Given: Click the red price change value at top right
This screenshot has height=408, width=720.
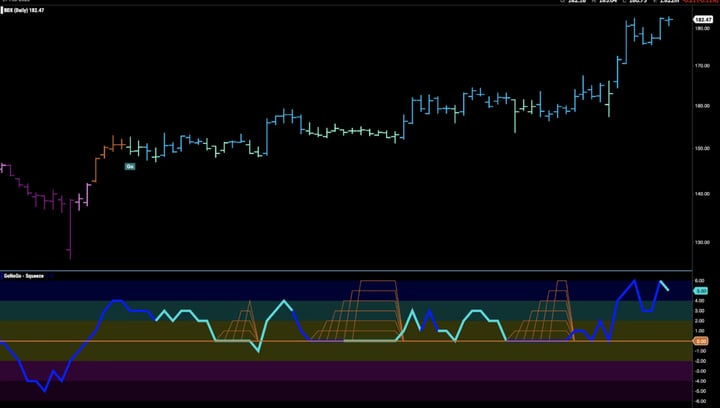Looking at the screenshot, I should [x=701, y=1].
